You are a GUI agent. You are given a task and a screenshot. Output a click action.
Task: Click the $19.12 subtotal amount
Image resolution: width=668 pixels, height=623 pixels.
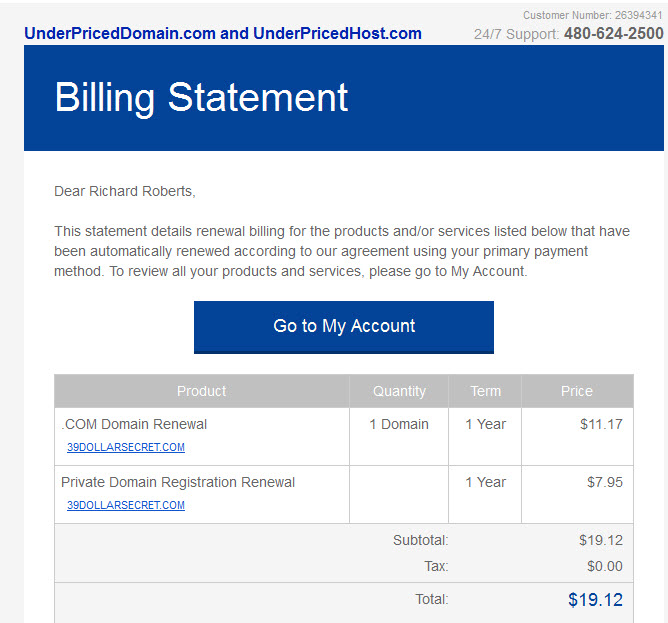(x=601, y=540)
